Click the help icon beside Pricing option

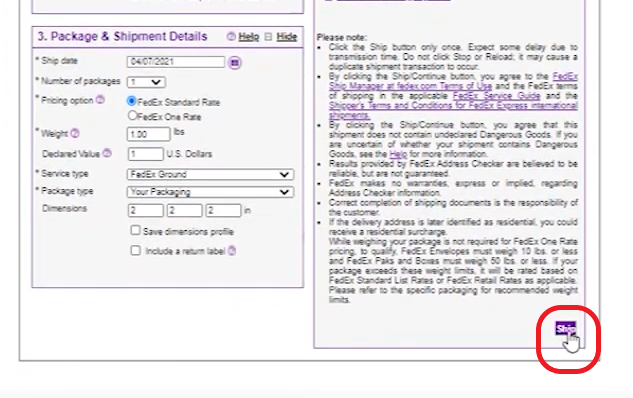pos(101,100)
